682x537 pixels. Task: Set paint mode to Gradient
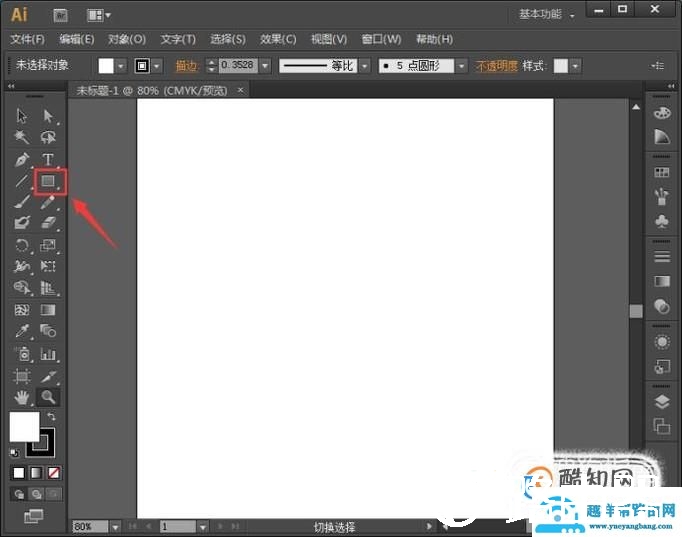pos(36,473)
